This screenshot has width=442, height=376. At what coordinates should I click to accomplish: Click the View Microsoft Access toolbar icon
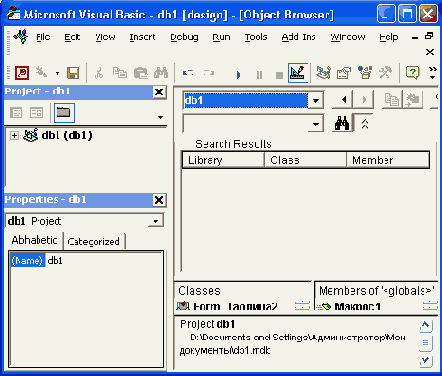click(x=22, y=73)
